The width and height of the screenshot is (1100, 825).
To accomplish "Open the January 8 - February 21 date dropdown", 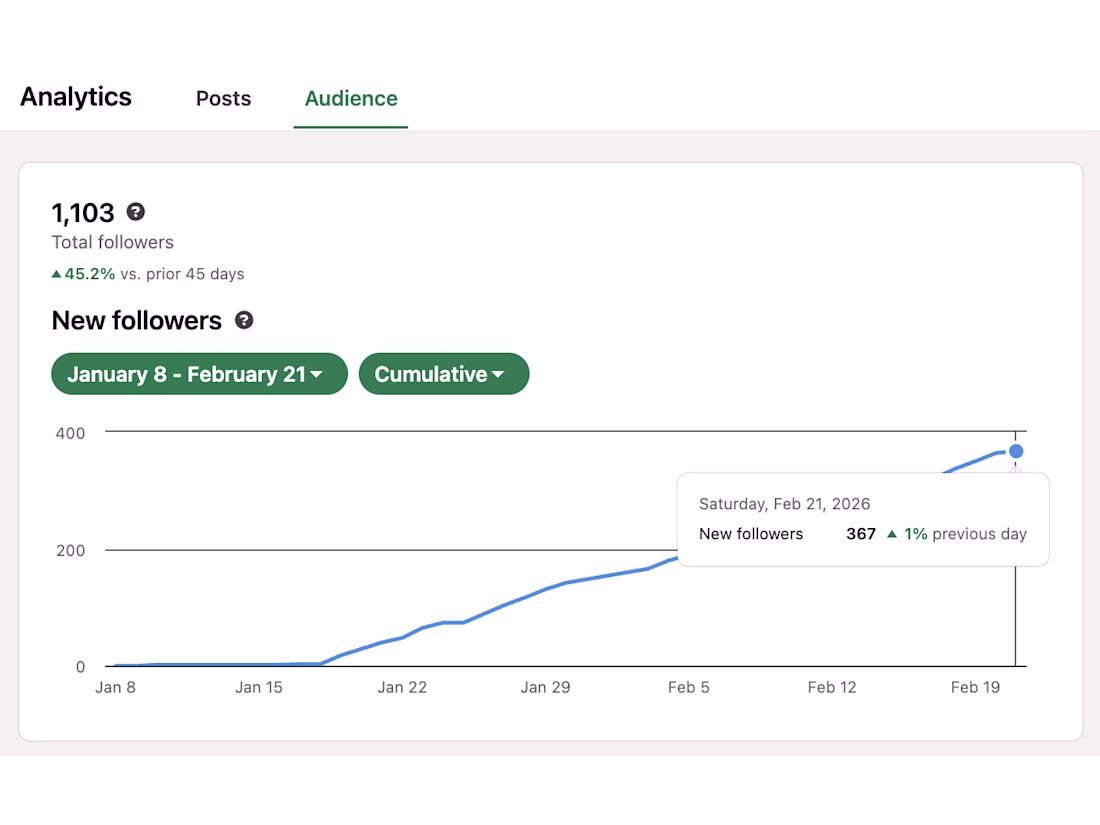I will pyautogui.click(x=199, y=374).
